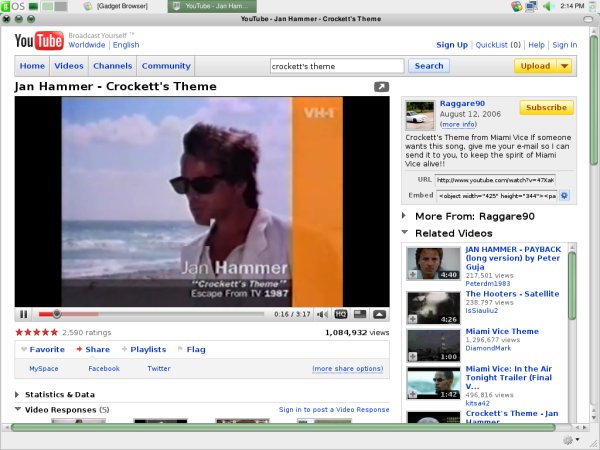Go to the Home tab
Screen dimensions: 600x450
pos(32,66)
